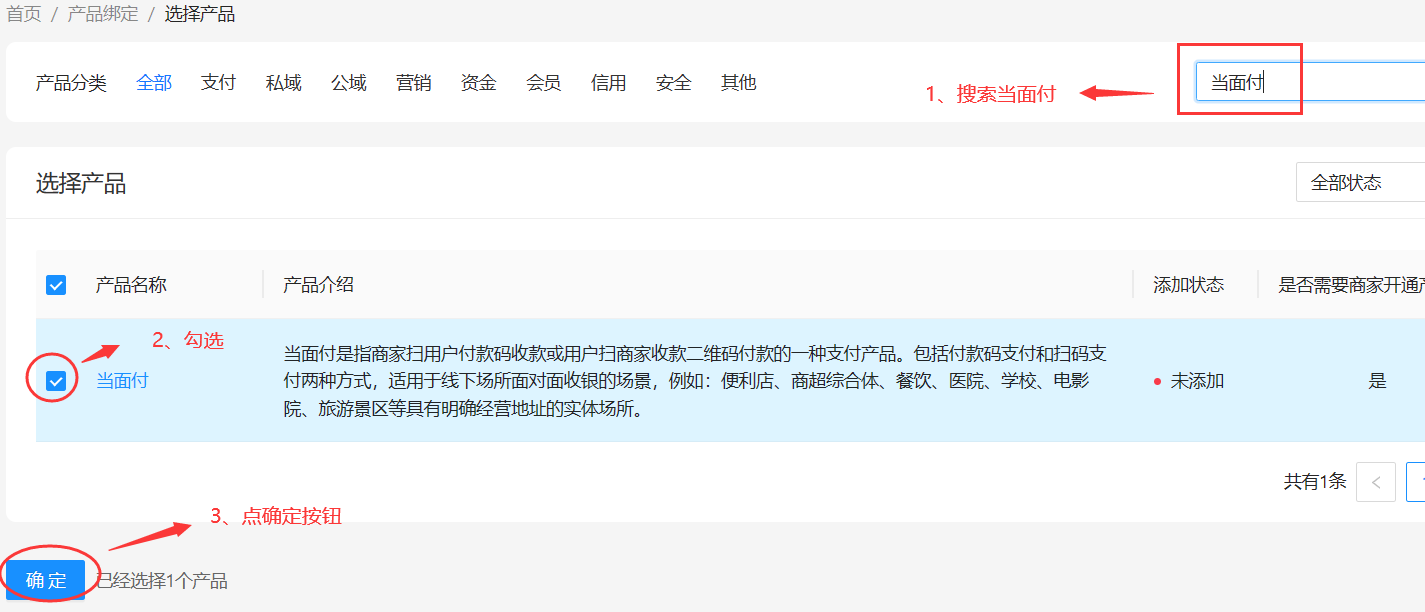Screen dimensions: 1425x612
Task: Filter products by 信用
Action: pyautogui.click(x=608, y=83)
